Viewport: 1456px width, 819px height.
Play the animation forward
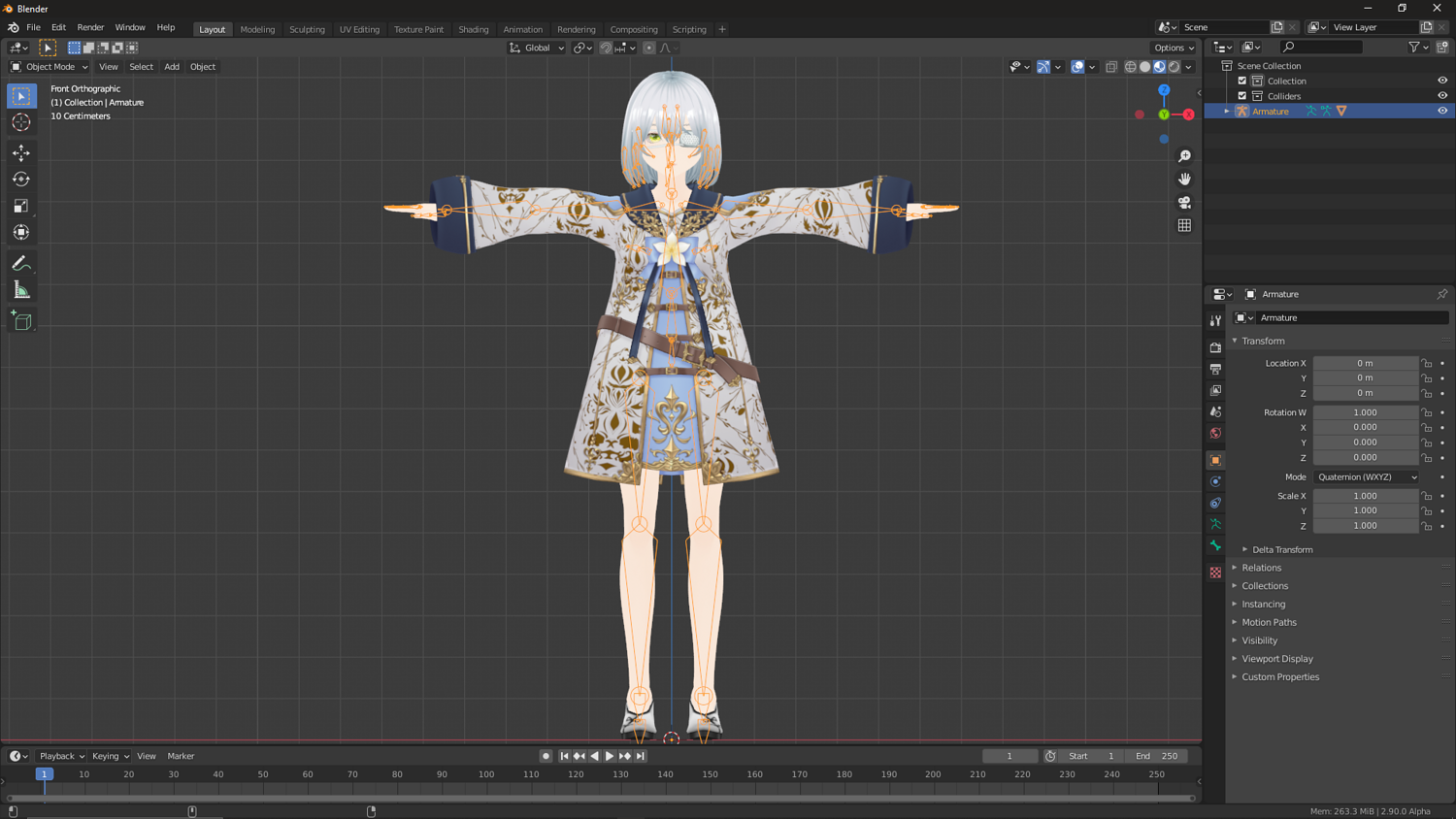pyautogui.click(x=610, y=756)
